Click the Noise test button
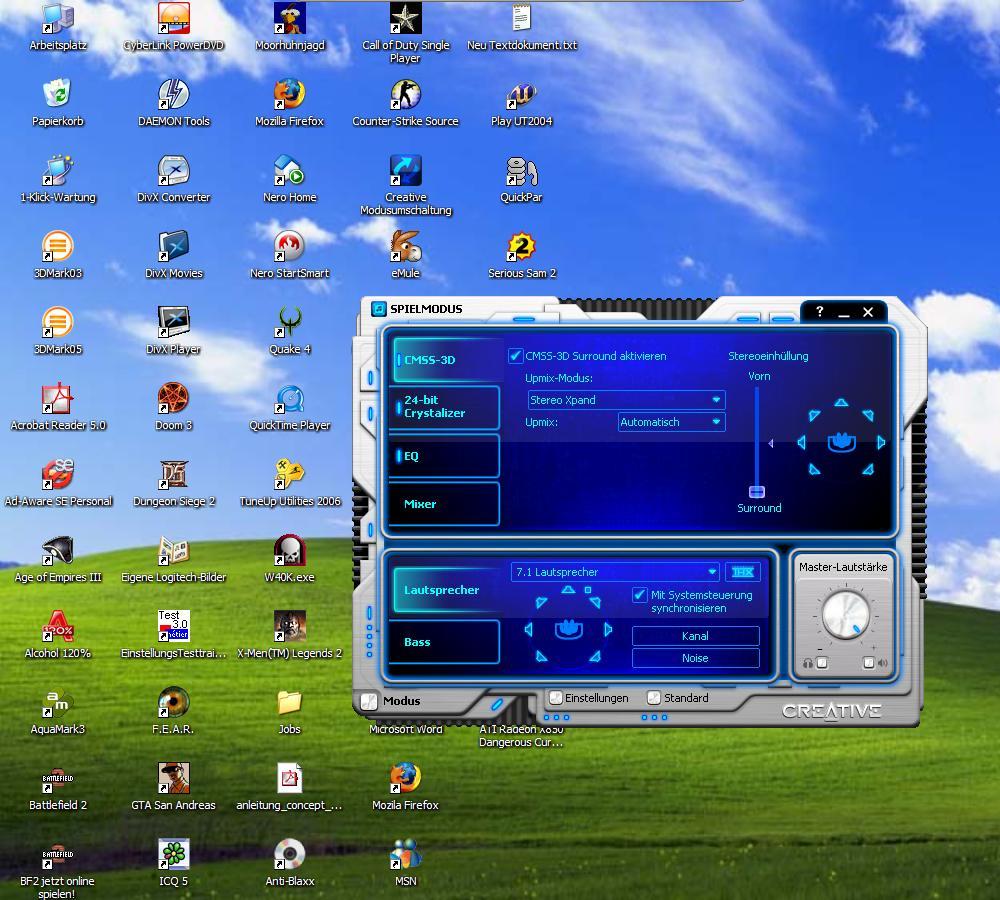The image size is (1000, 900). click(695, 658)
